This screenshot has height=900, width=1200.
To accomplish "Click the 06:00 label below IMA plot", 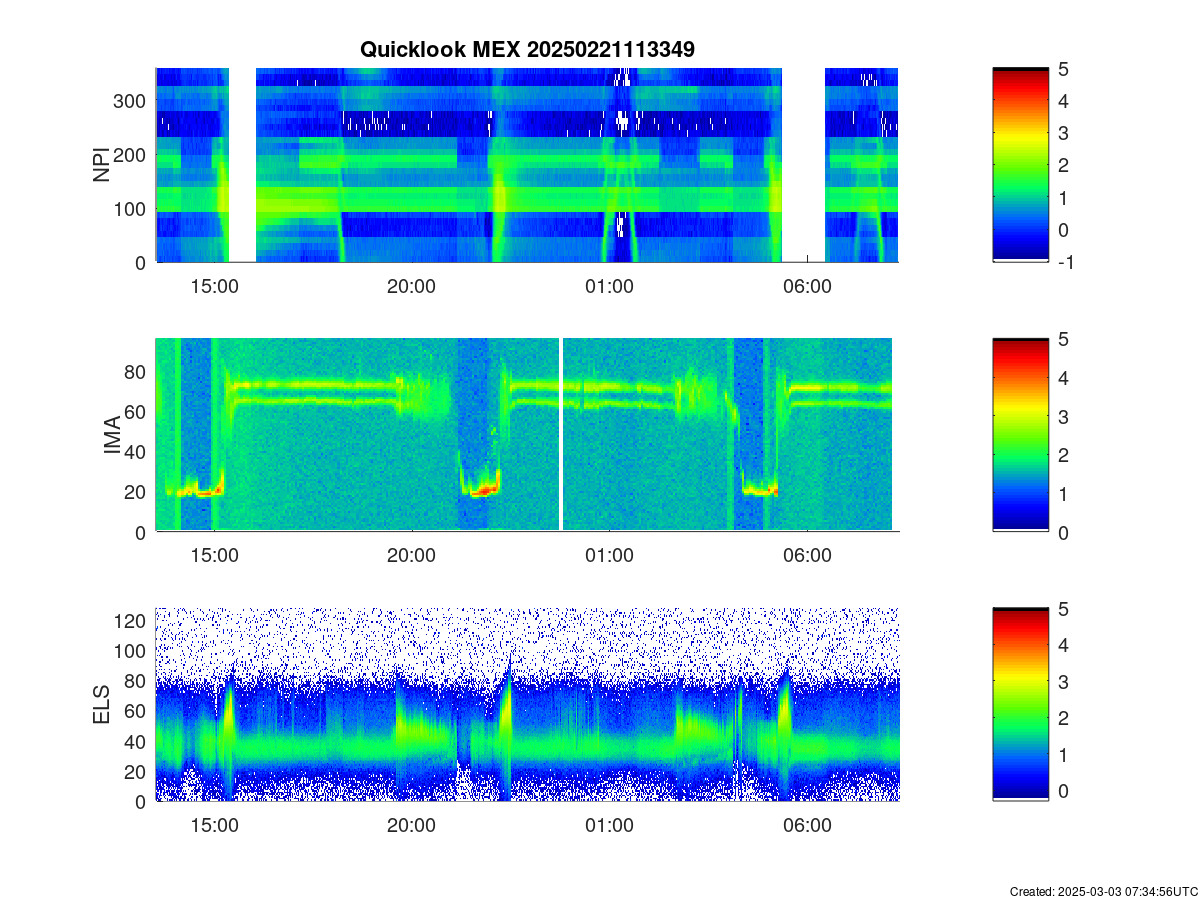I will (807, 555).
